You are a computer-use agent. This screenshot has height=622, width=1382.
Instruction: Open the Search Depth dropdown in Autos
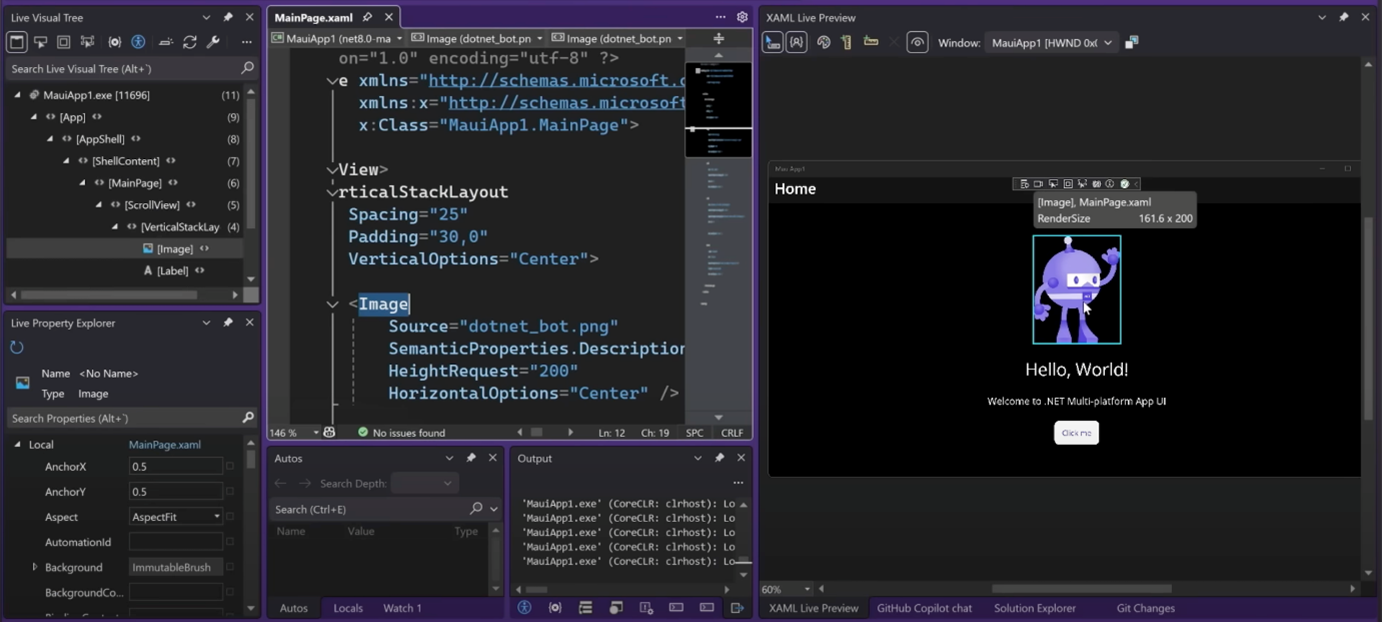tap(424, 483)
